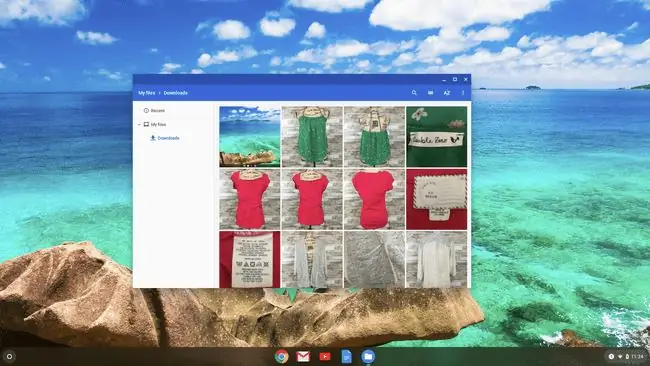Open search in the Files app

pyautogui.click(x=414, y=93)
